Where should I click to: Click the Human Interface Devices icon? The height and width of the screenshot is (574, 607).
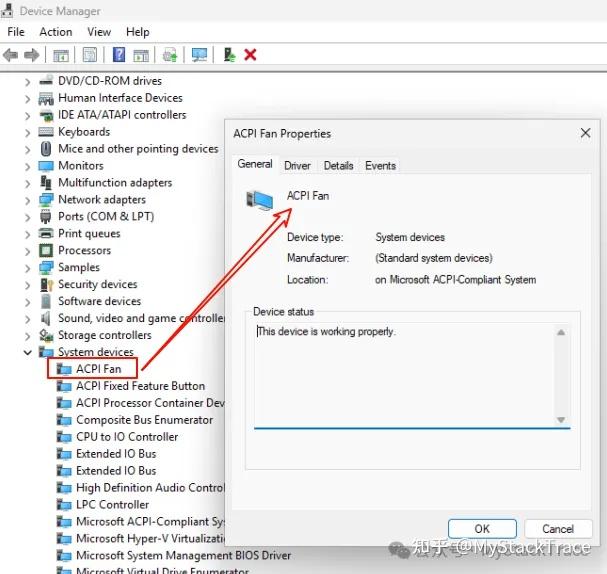pyautogui.click(x=46, y=98)
